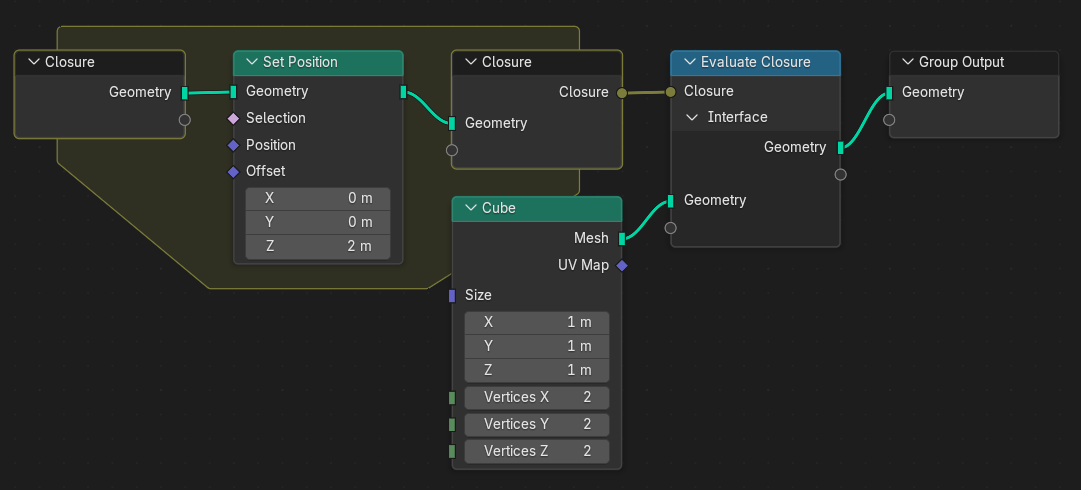Click the Group Output Geometry input socket
The height and width of the screenshot is (490, 1081).
coord(889,92)
